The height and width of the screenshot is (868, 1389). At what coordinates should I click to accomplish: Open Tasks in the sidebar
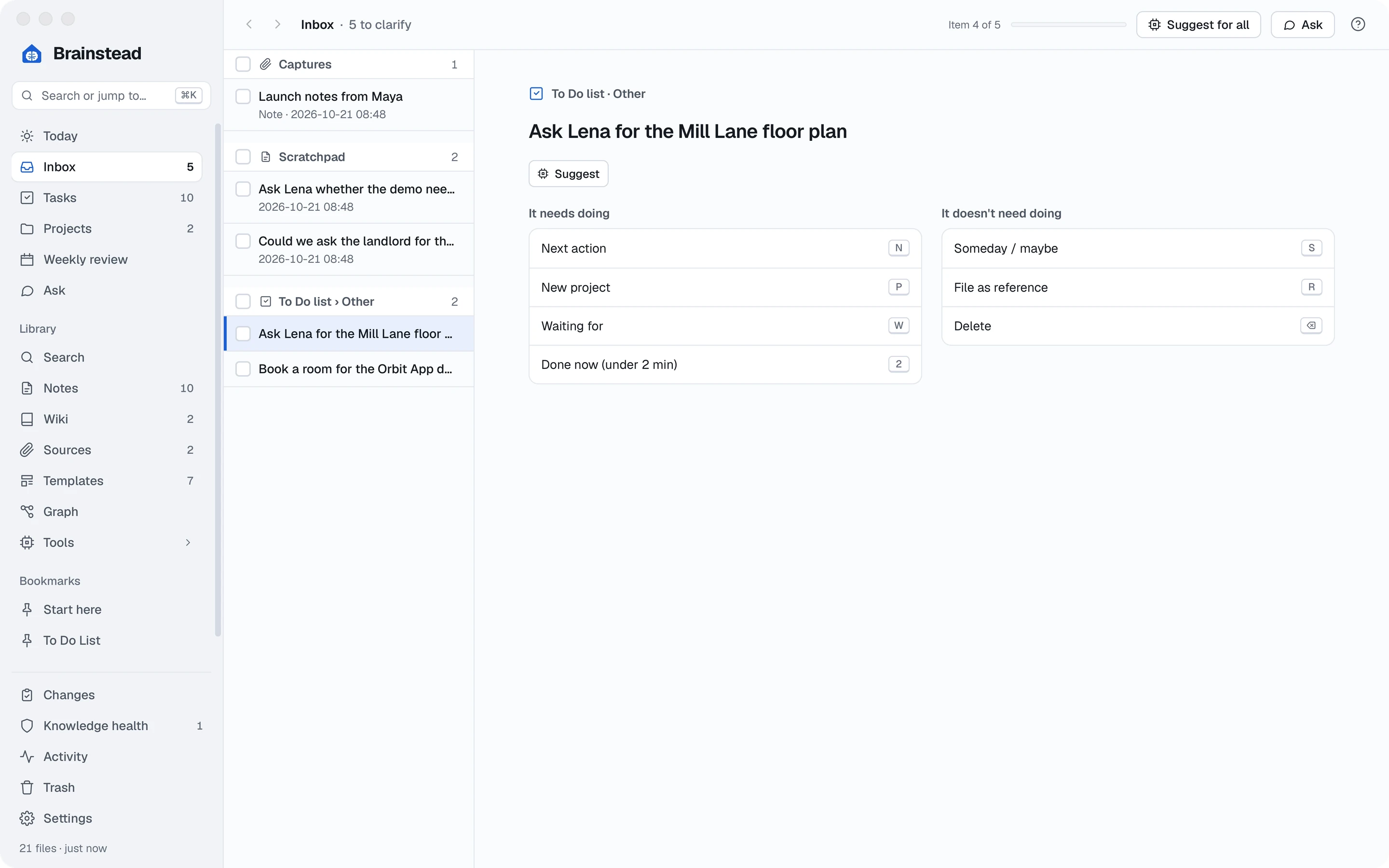tap(107, 198)
